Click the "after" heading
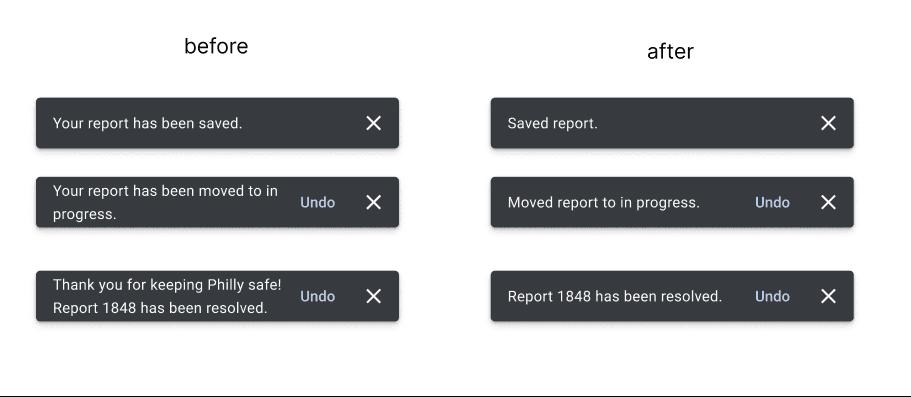Viewport: 911px width, 397px height. pyautogui.click(x=670, y=51)
